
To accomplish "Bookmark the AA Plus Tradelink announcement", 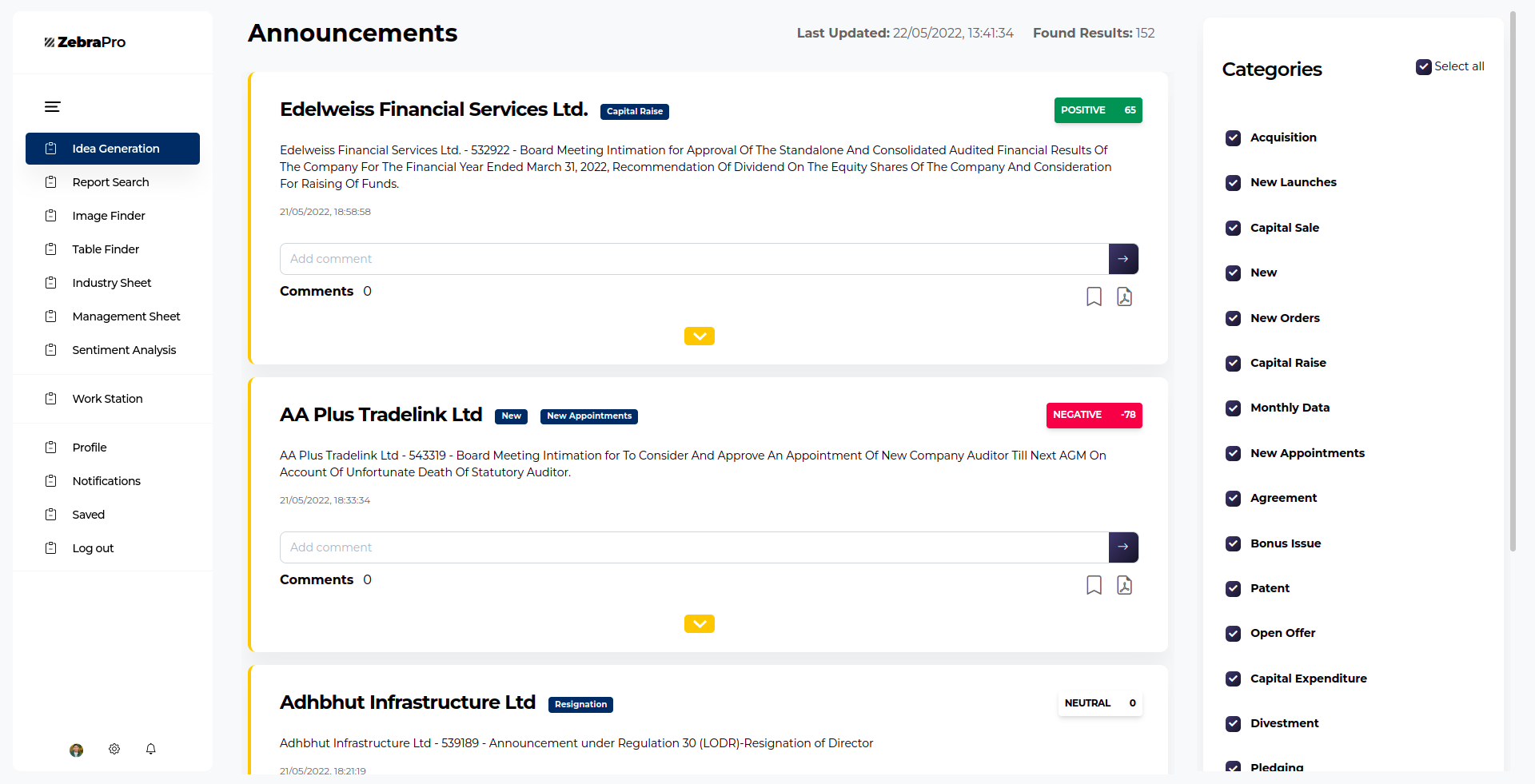I will coord(1094,585).
